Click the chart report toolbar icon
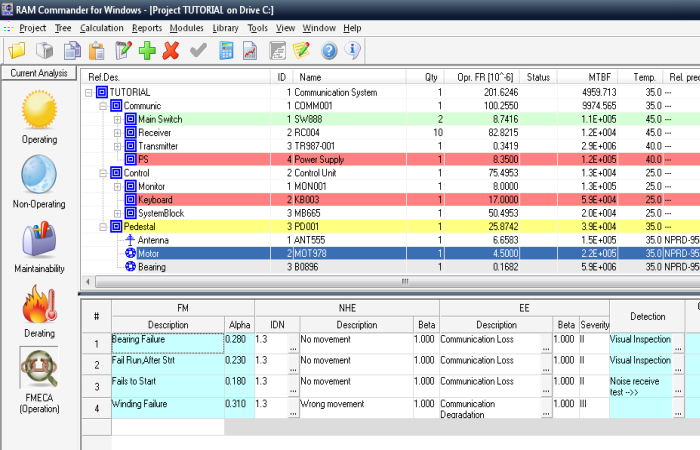 click(x=250, y=50)
